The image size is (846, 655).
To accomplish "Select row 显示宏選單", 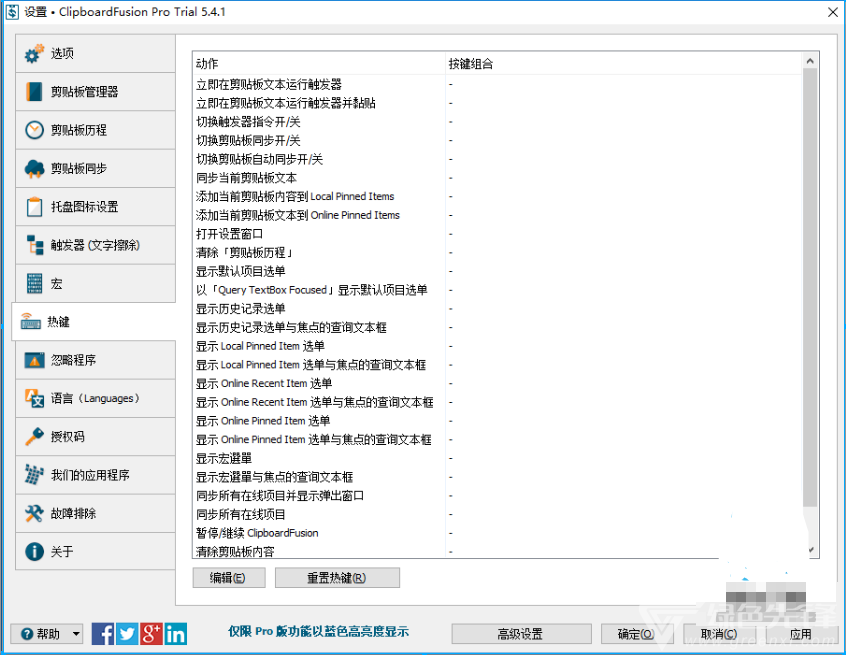I will point(497,459).
